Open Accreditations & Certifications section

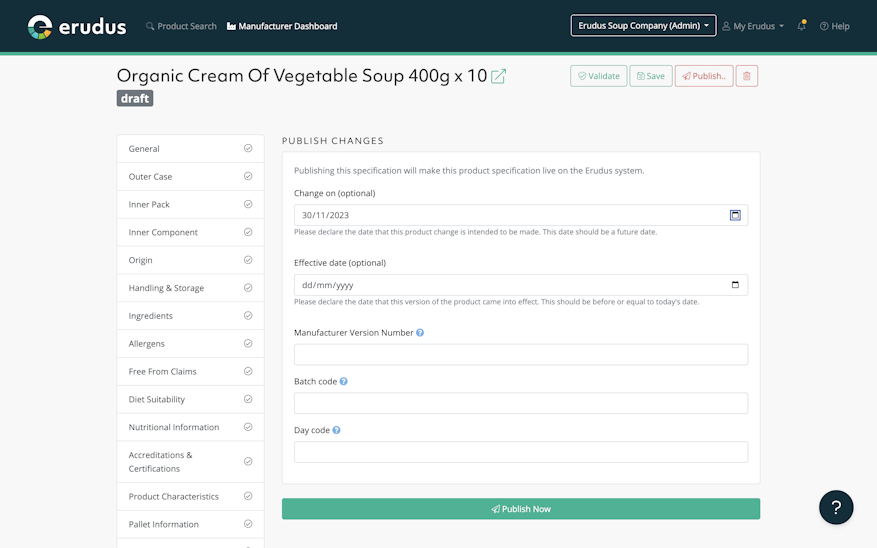click(x=190, y=462)
